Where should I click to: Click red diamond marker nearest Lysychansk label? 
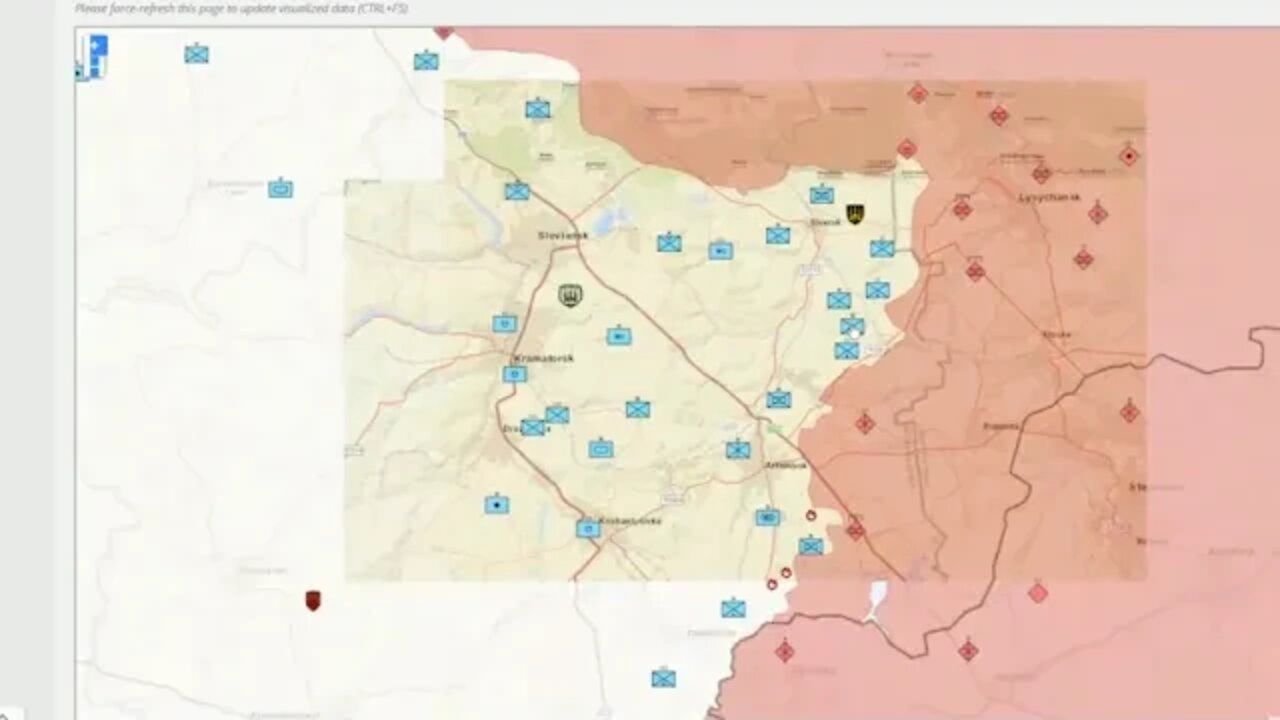coord(1041,174)
